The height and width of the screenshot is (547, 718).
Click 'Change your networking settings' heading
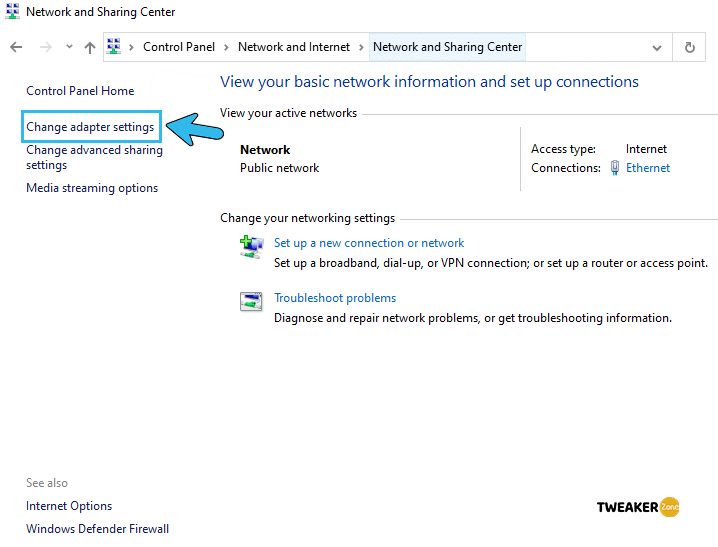(307, 218)
